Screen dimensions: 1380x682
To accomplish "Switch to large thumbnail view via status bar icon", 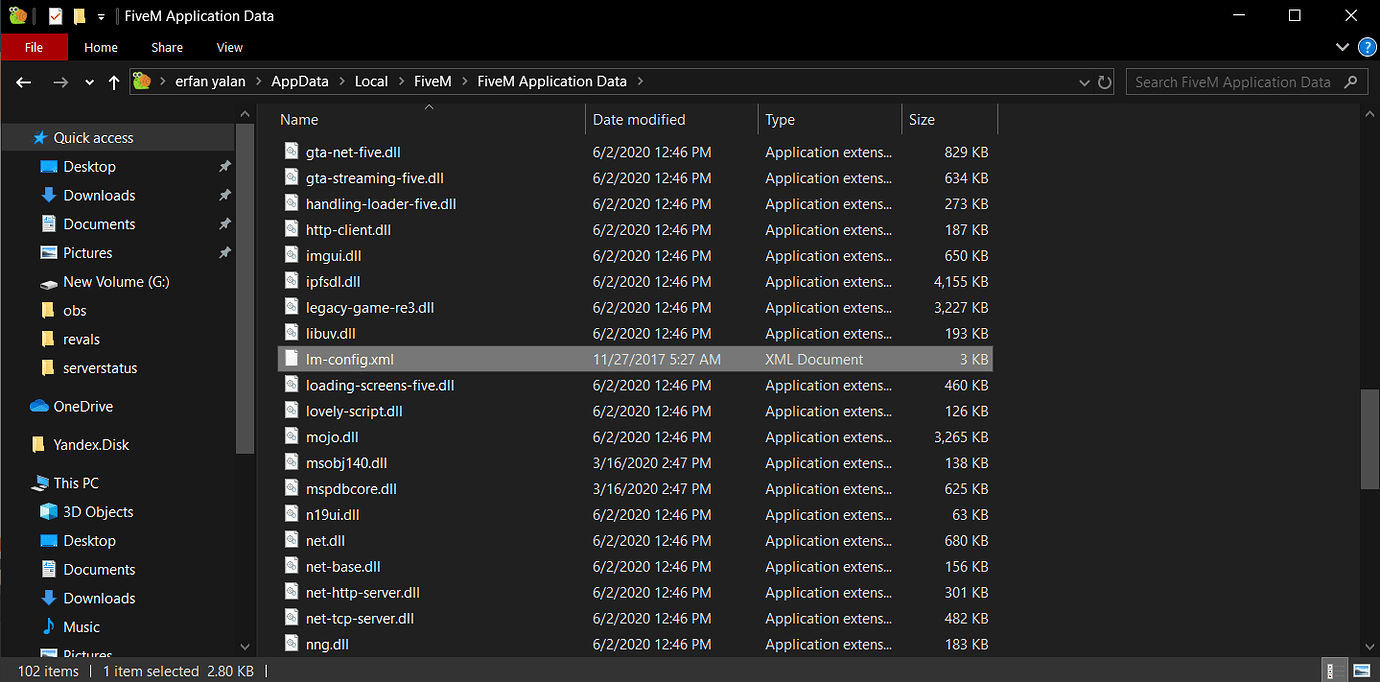I will click(x=1361, y=670).
